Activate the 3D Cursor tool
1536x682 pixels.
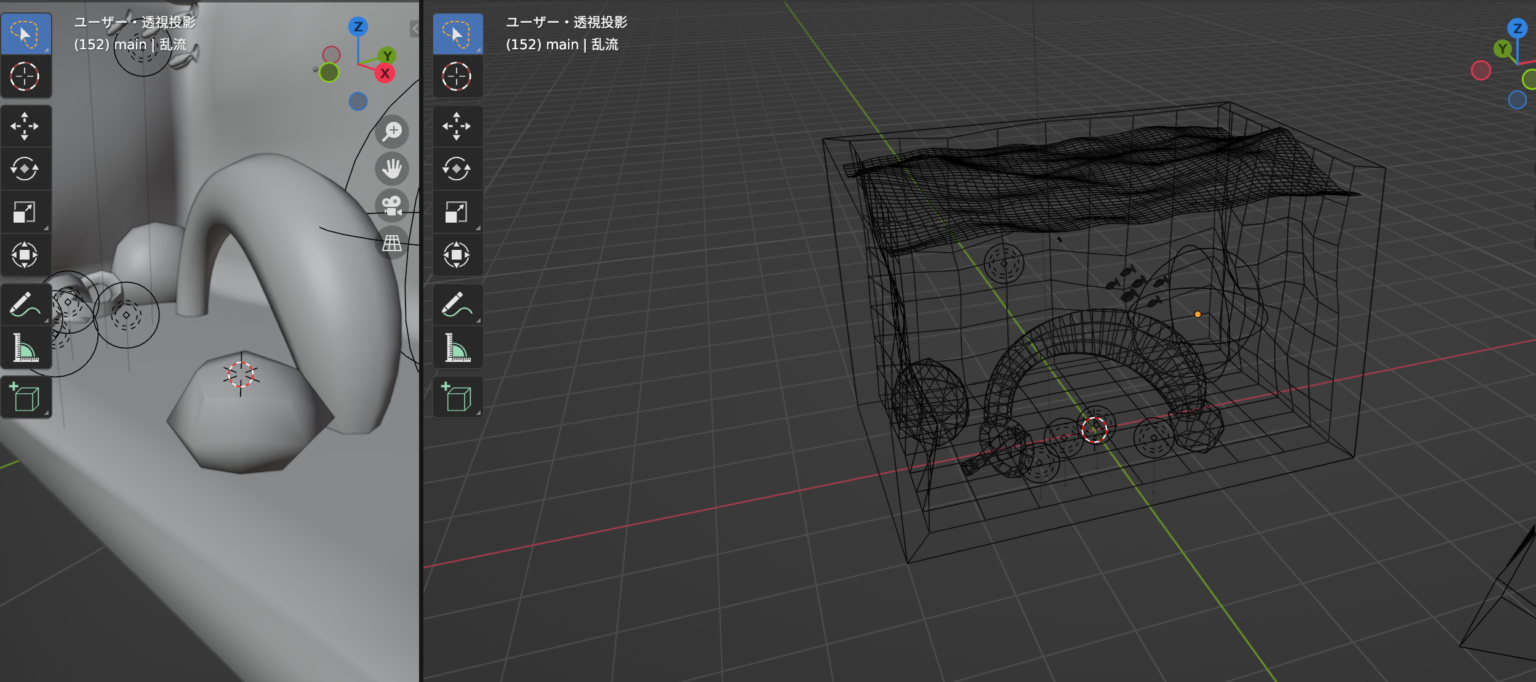[x=27, y=77]
